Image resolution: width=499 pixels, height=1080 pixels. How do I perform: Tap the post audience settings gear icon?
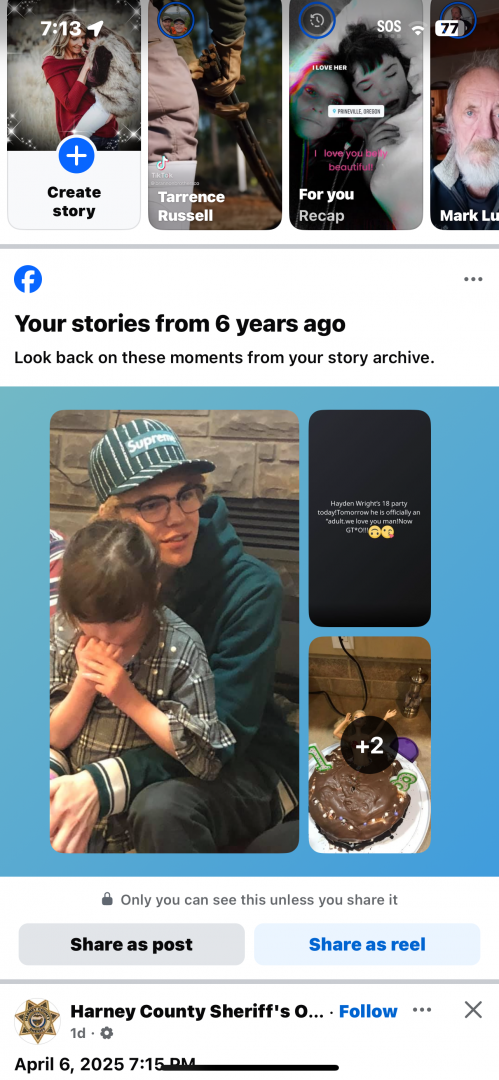(107, 1033)
